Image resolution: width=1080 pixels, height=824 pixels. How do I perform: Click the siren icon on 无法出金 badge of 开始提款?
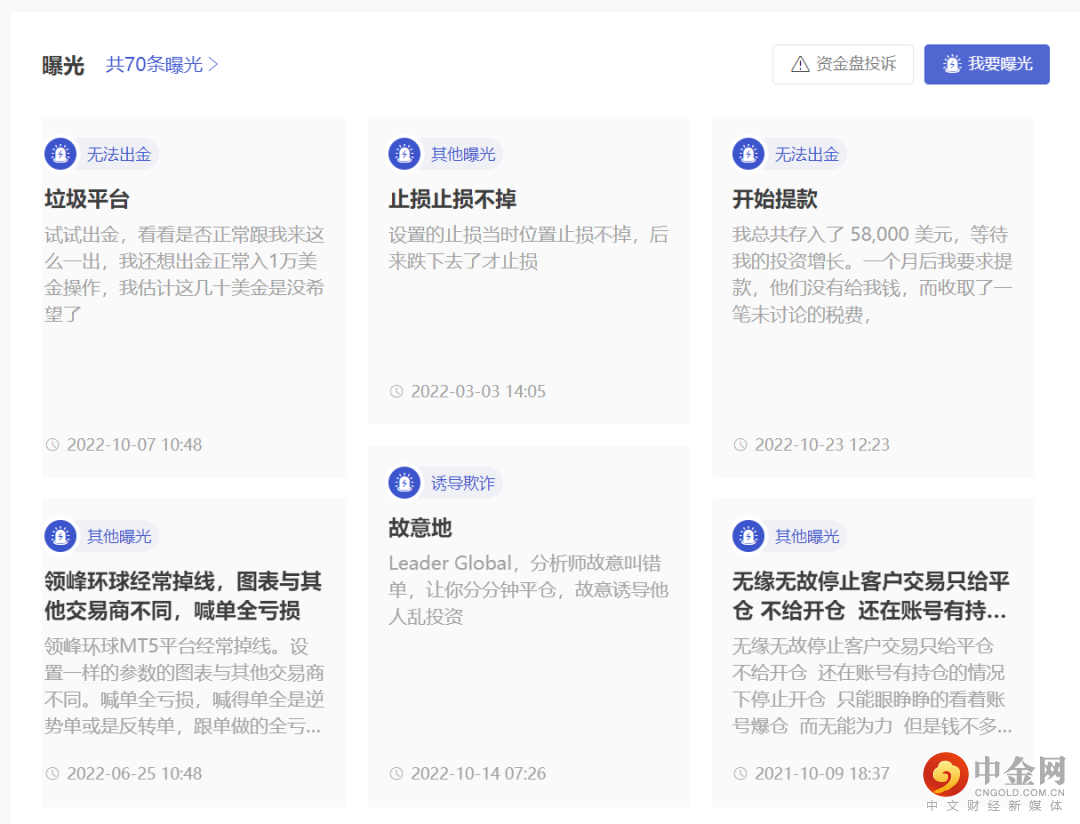pyautogui.click(x=747, y=154)
